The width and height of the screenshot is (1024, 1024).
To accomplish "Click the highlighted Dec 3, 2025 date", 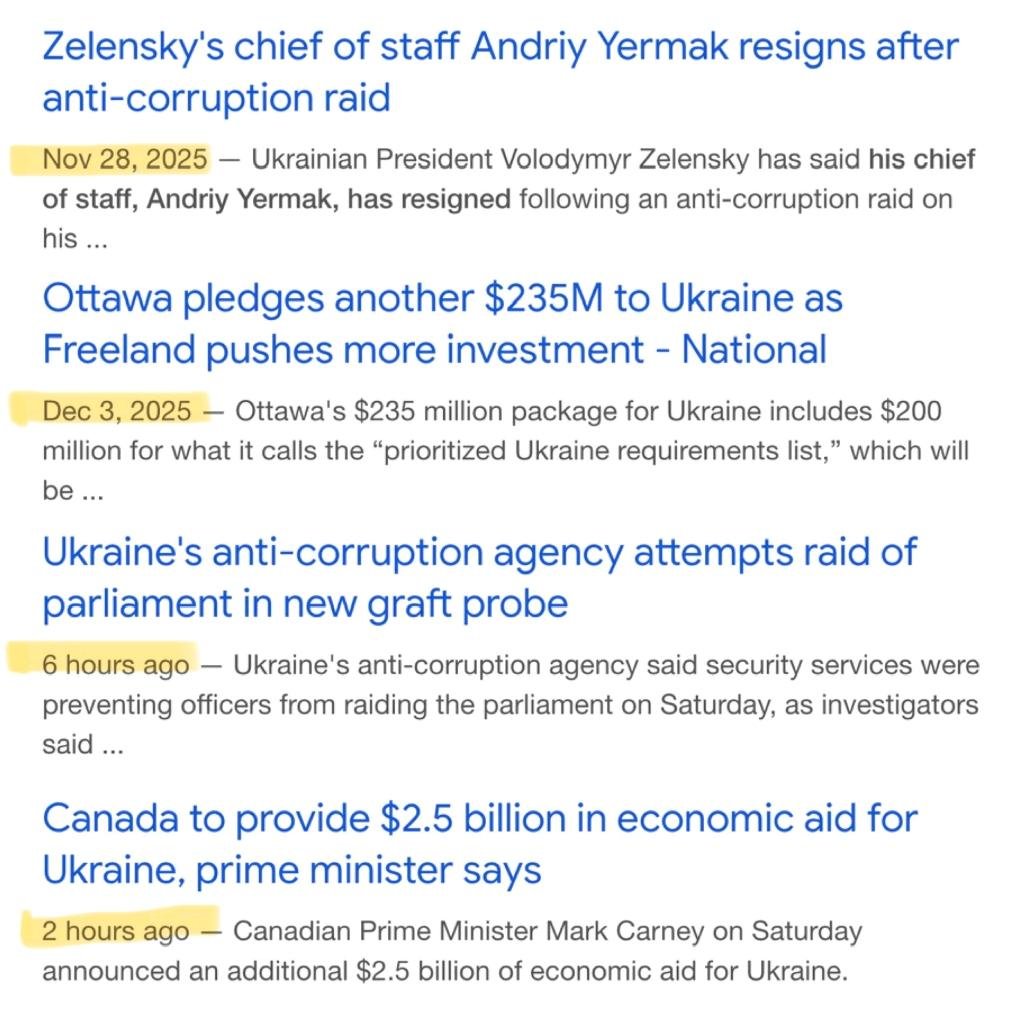I will point(116,411).
